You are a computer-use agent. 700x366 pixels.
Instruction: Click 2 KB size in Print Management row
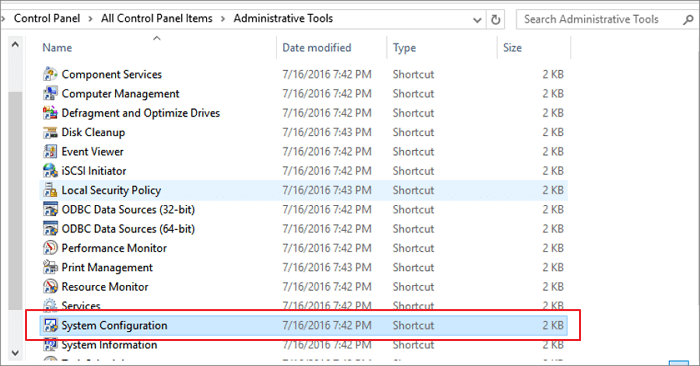[x=553, y=267]
